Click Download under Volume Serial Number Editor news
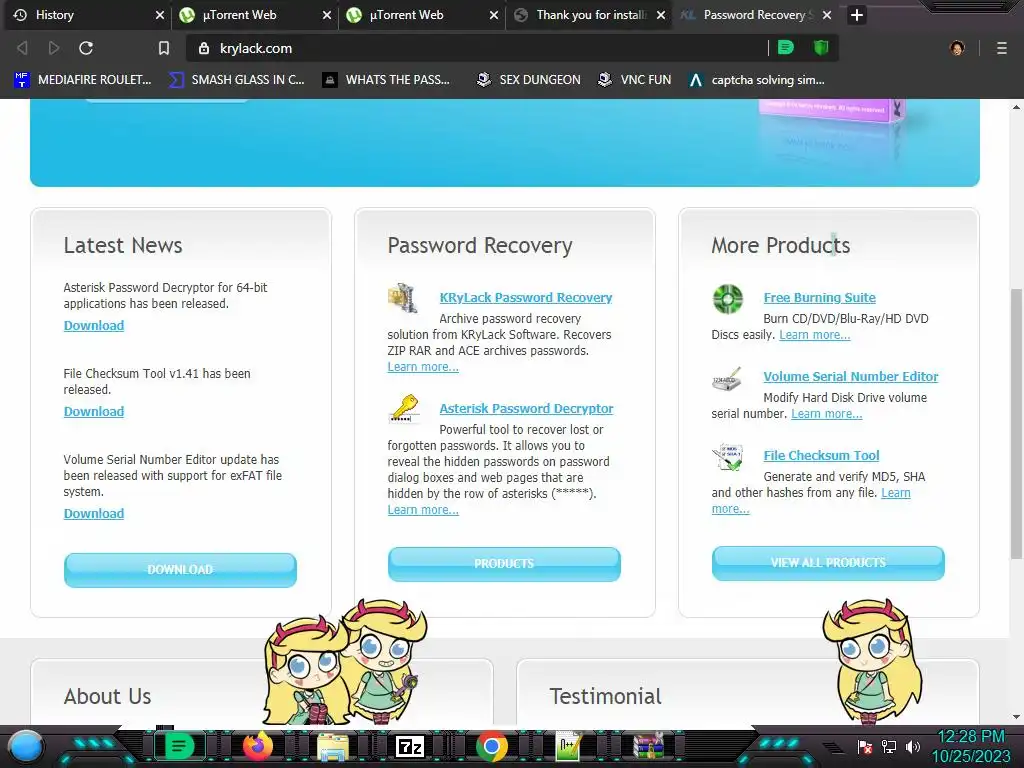Viewport: 1024px width, 768px height. (x=93, y=513)
